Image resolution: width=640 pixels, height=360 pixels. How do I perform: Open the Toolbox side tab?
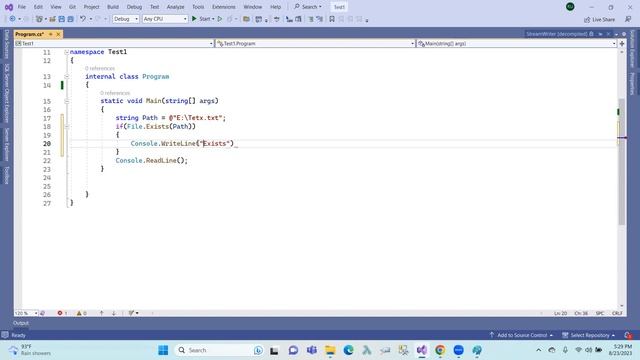(x=7, y=175)
